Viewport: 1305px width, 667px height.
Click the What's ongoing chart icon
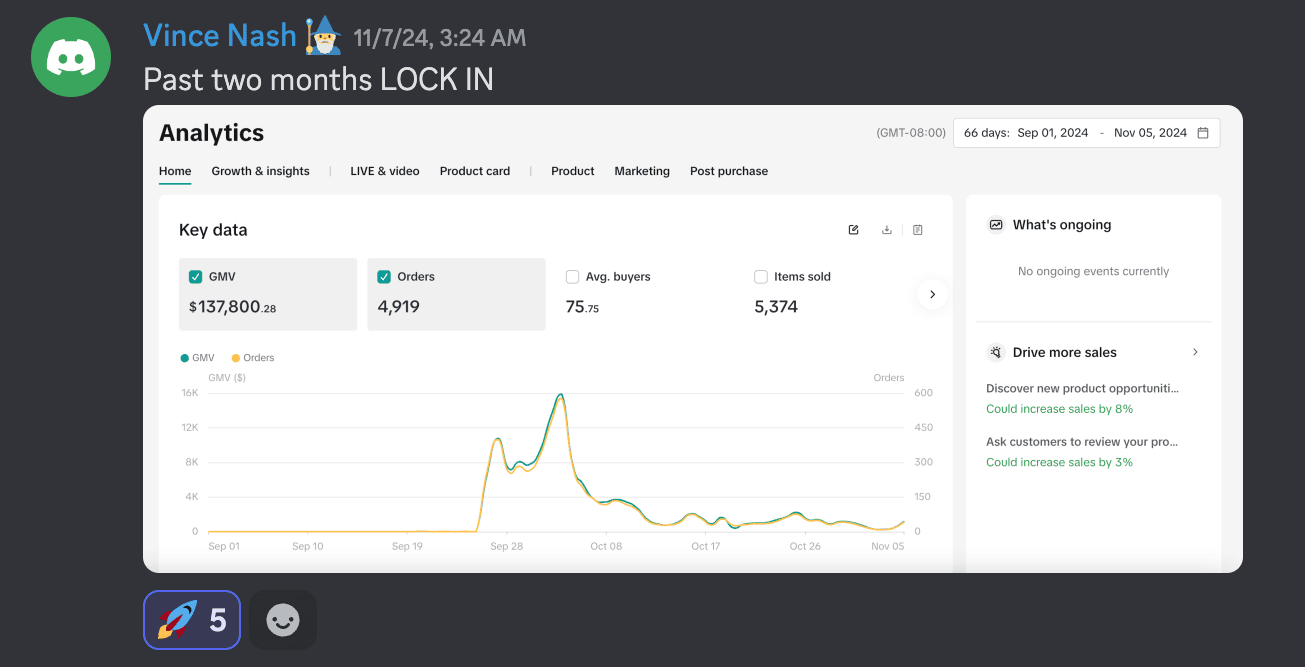(x=996, y=225)
